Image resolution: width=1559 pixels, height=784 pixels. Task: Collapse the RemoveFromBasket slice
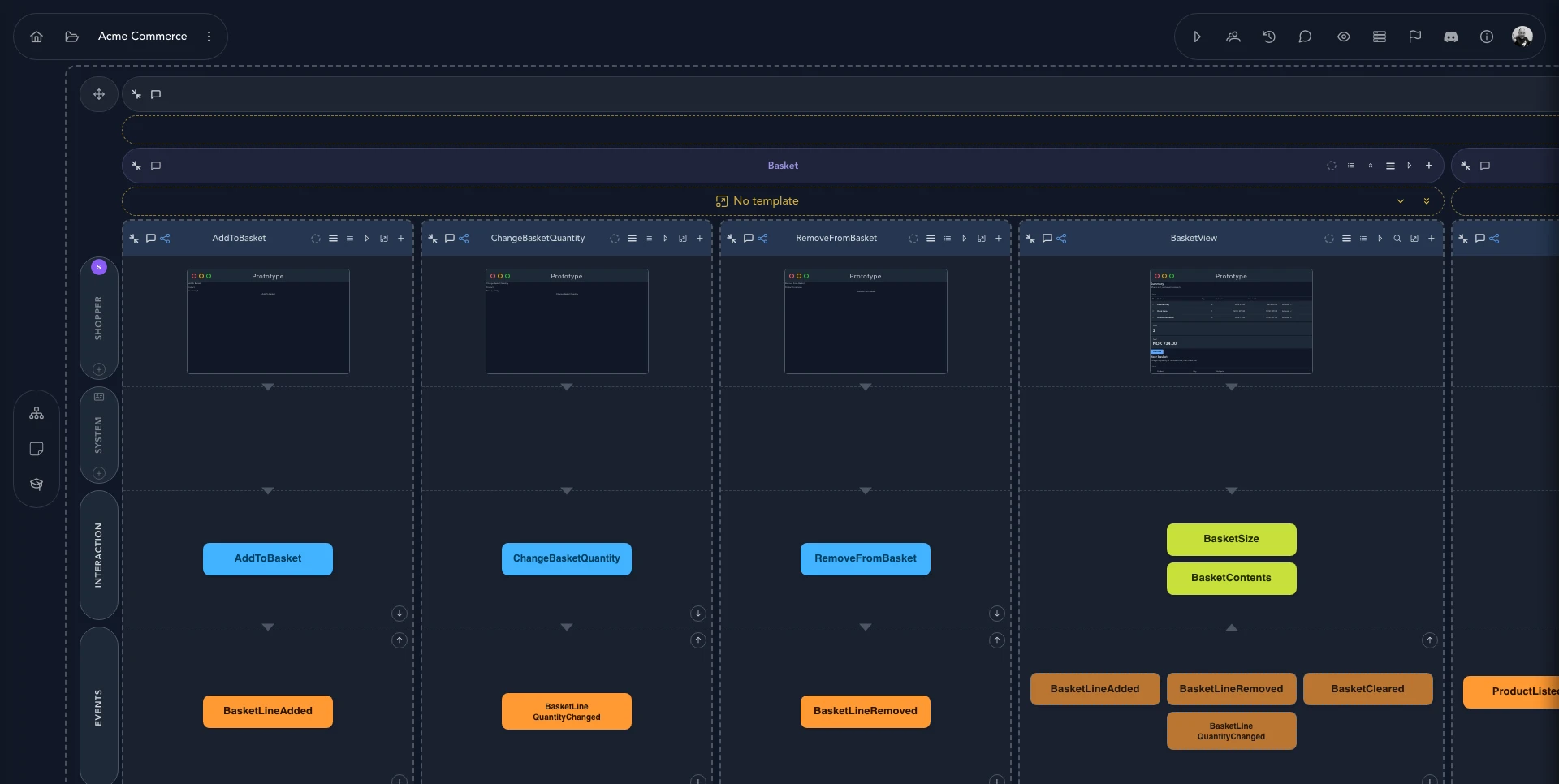pos(732,239)
